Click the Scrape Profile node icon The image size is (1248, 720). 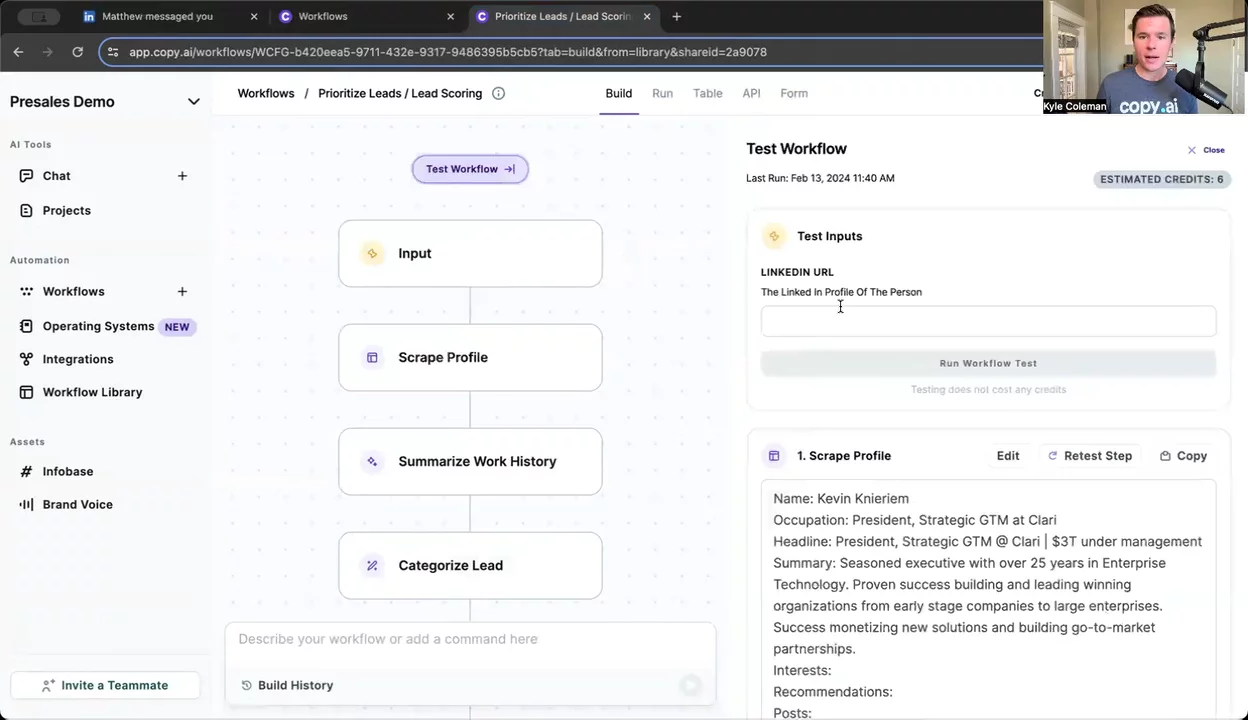(x=372, y=357)
